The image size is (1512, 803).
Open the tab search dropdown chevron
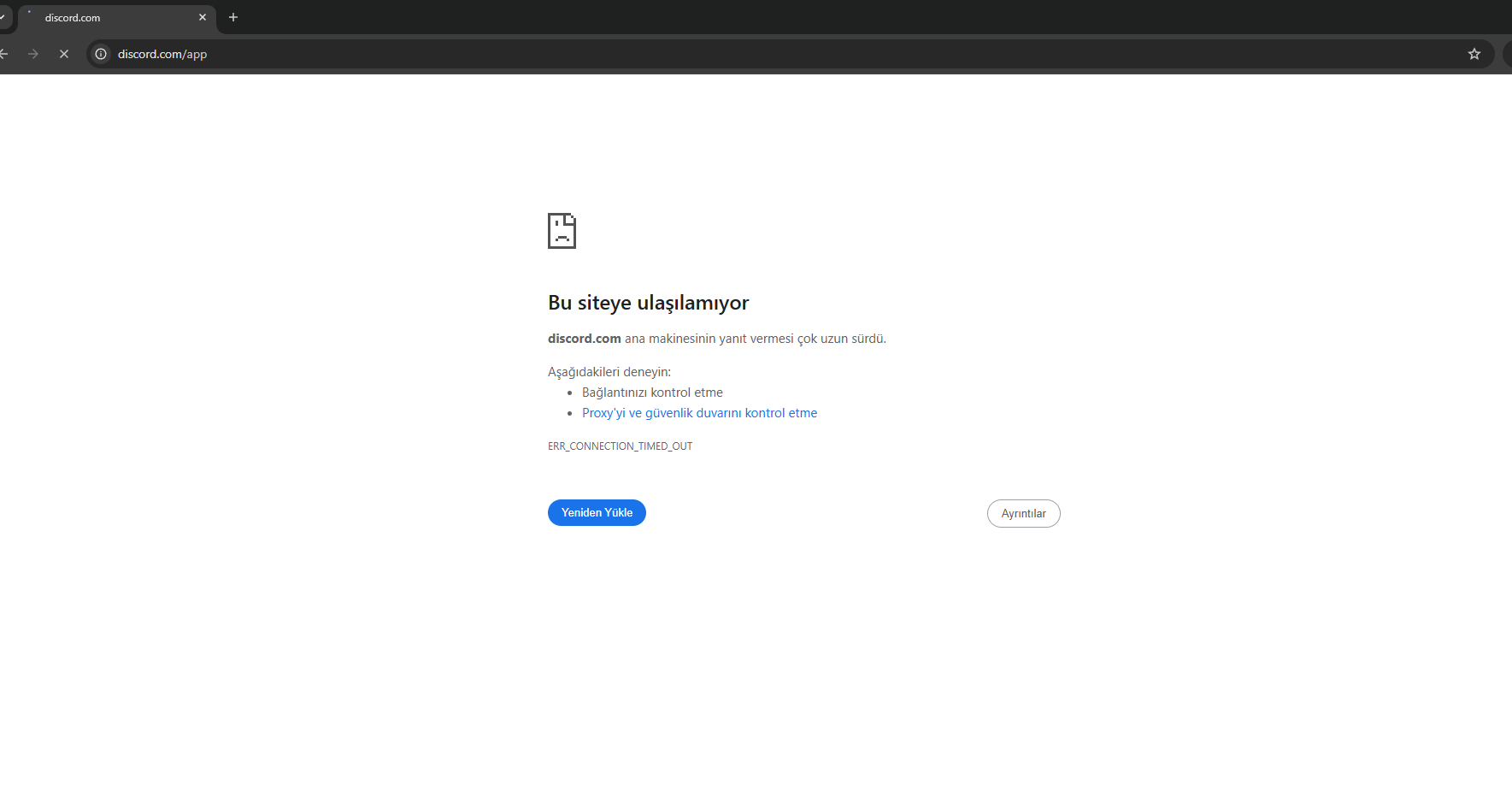3,17
